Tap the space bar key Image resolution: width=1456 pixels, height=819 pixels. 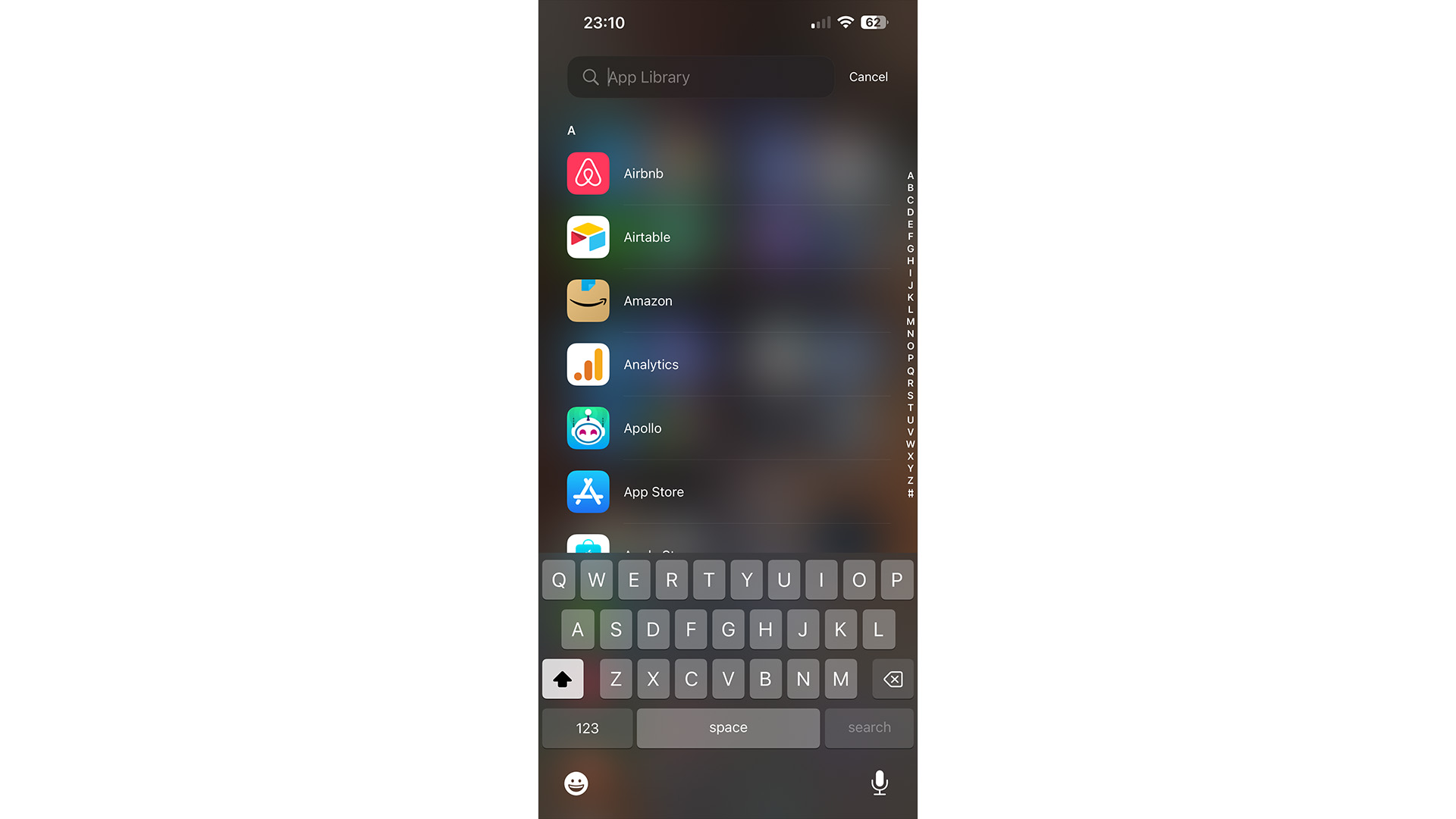coord(728,727)
